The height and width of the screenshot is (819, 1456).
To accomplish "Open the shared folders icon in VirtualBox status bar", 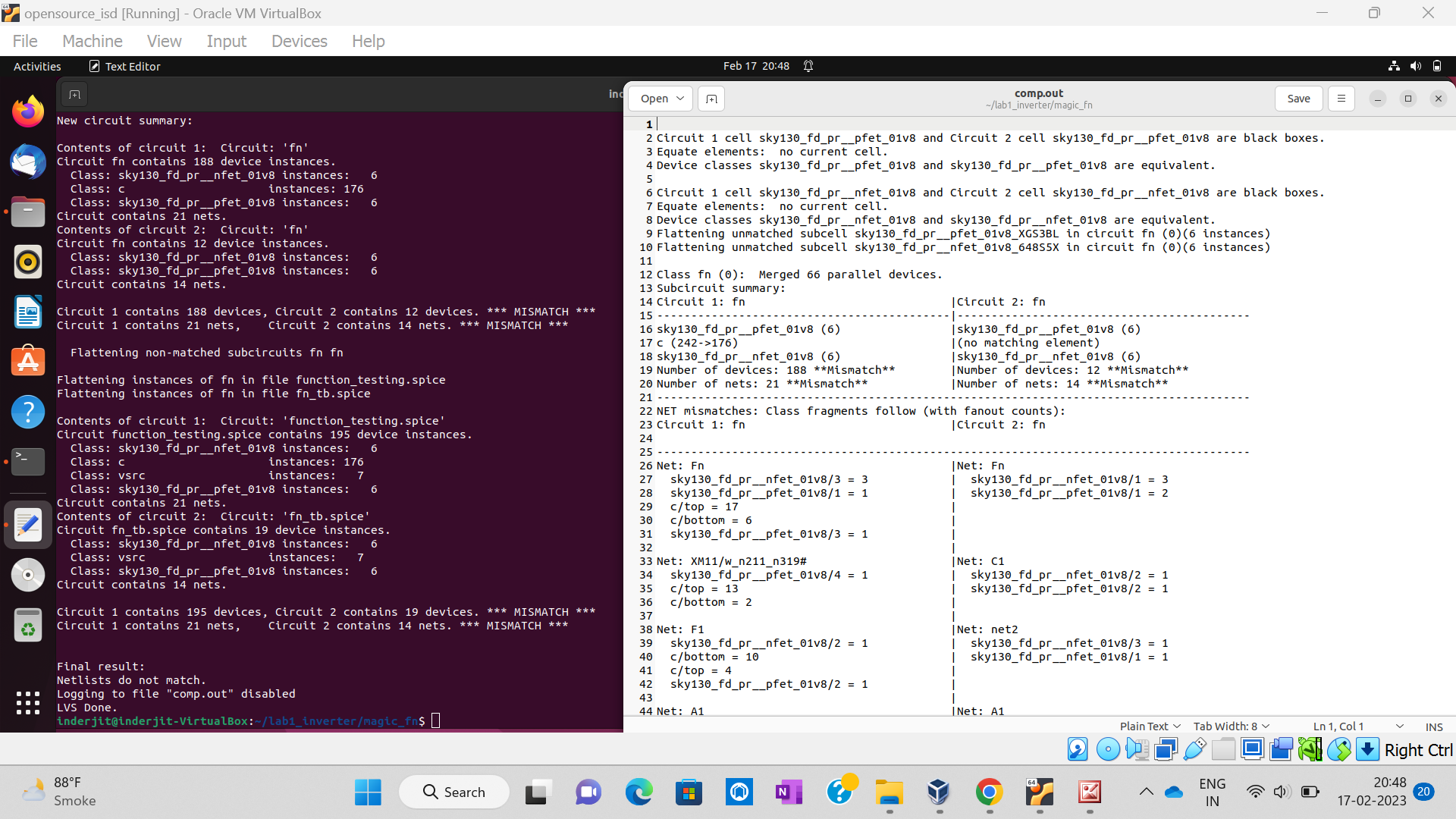I will (x=1223, y=748).
